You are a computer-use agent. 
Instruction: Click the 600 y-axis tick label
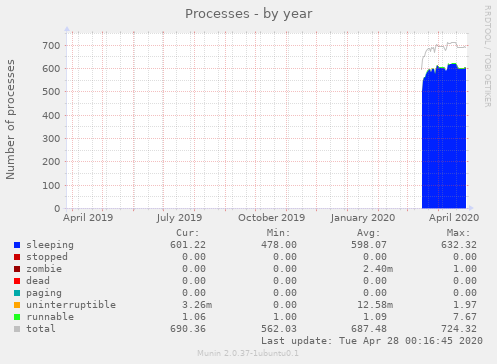click(x=51, y=69)
